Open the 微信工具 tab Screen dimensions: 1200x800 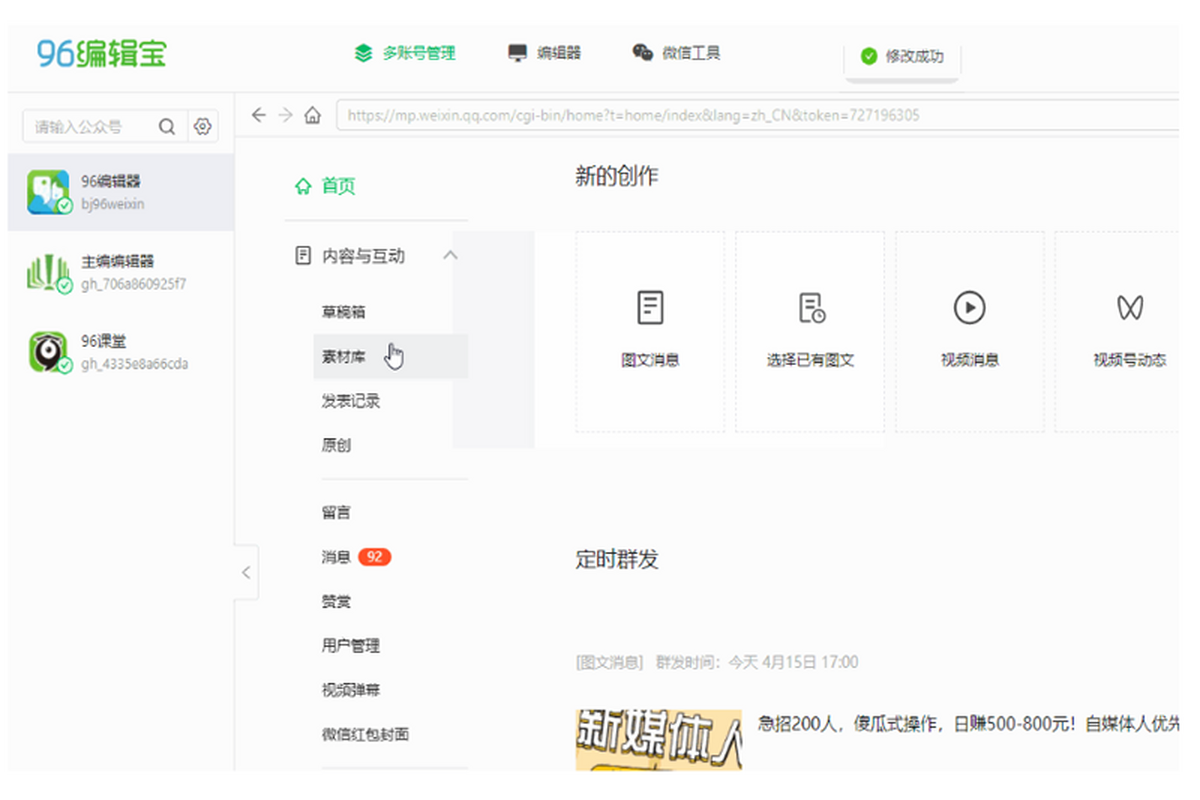(x=677, y=53)
